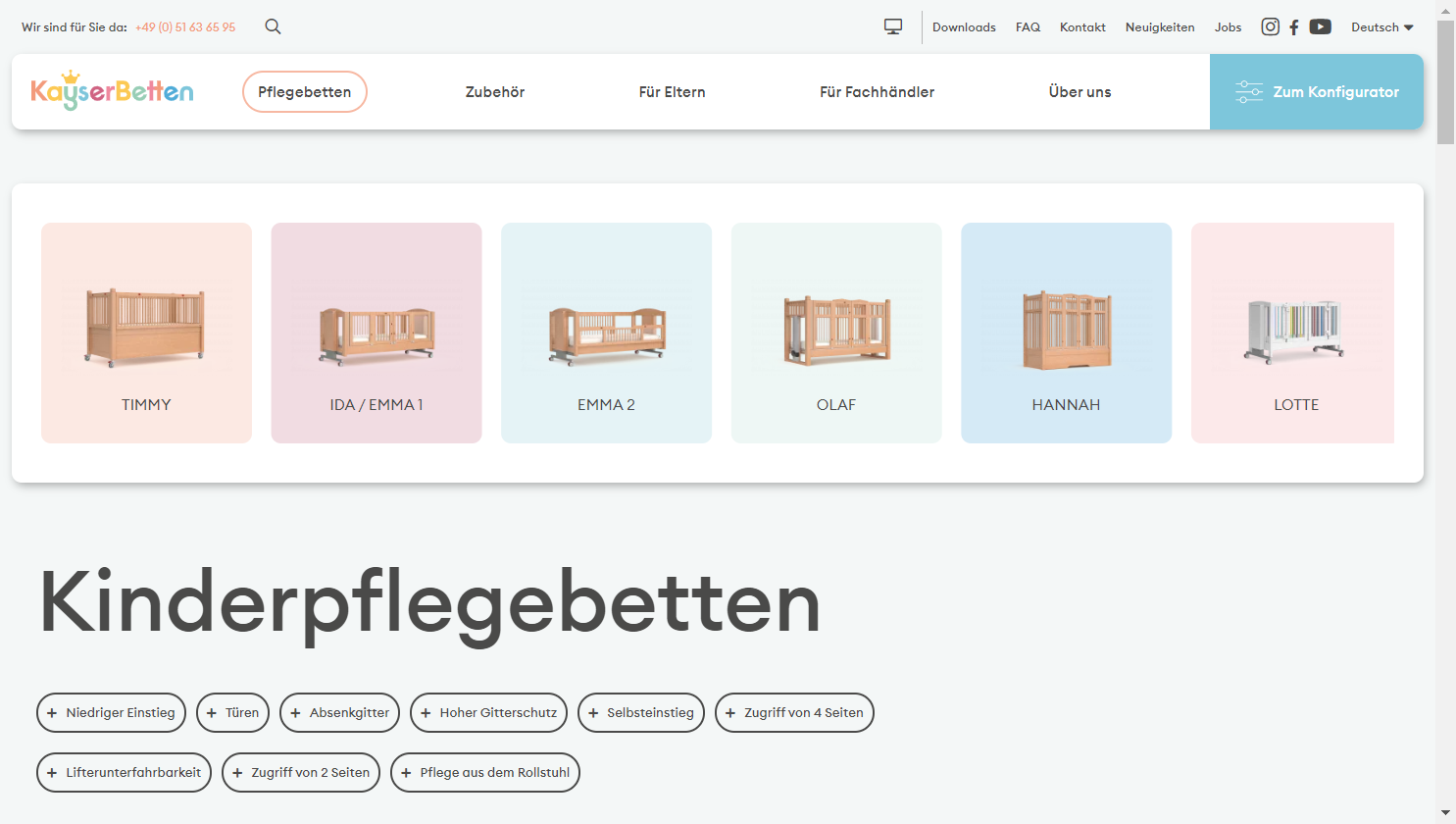Select the IDA / EMMA 1 bed card
Image resolution: width=1456 pixels, height=824 pixels.
point(377,333)
